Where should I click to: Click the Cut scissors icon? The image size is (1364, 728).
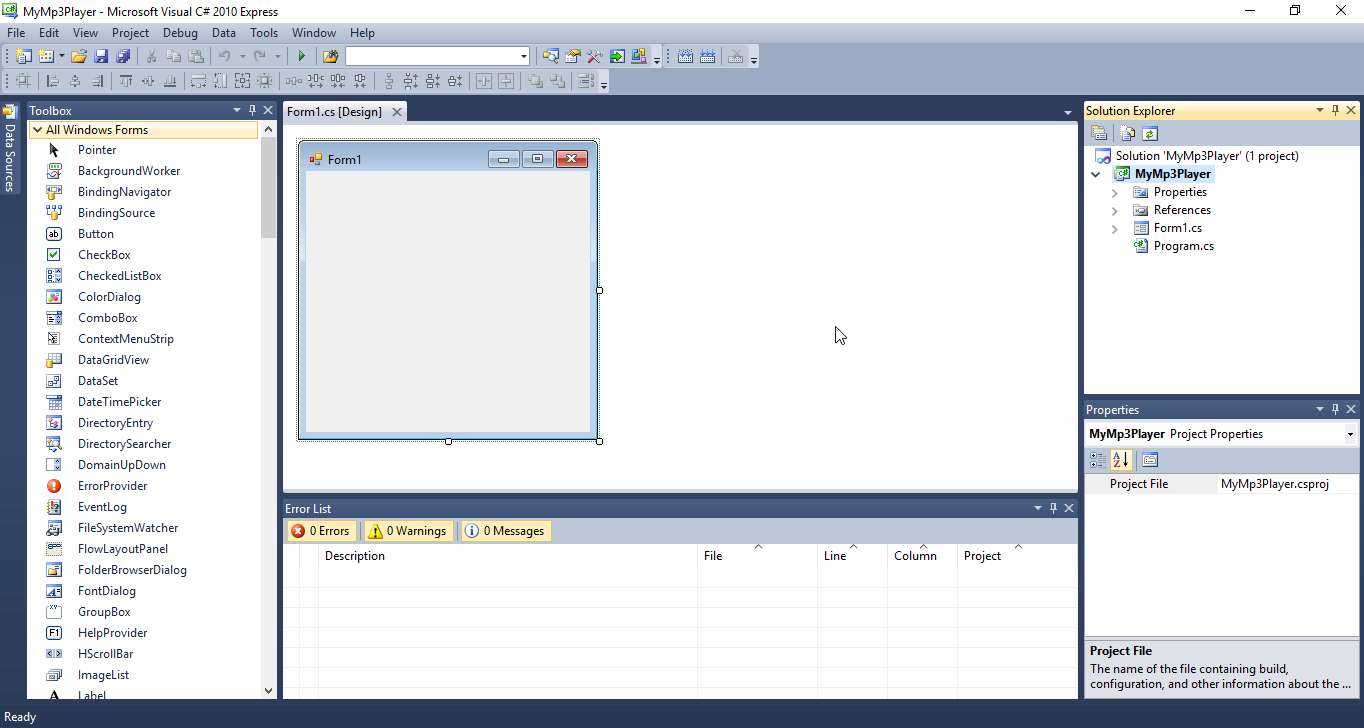(150, 56)
